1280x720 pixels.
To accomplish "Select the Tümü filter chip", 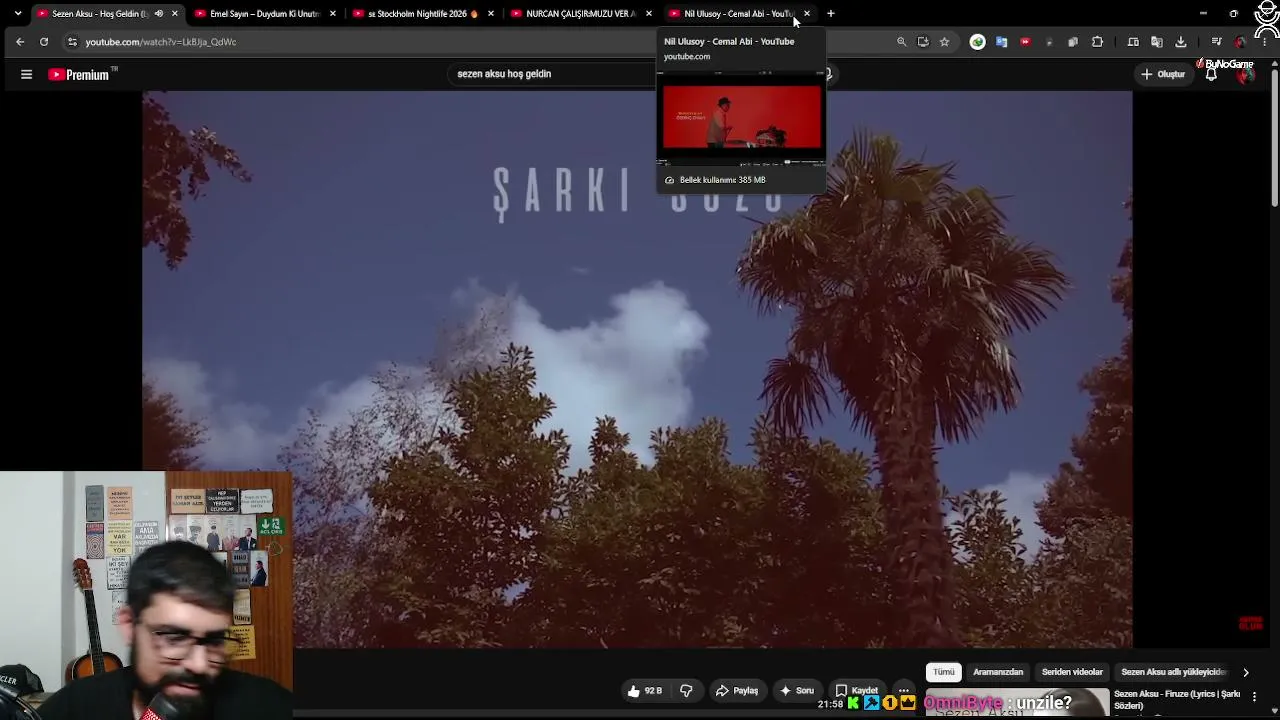I will [944, 672].
